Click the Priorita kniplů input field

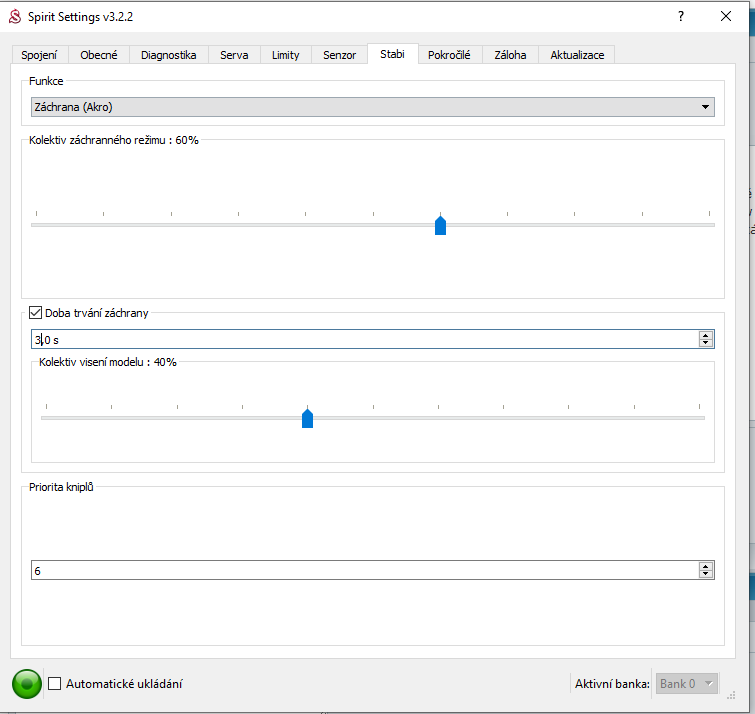pos(360,570)
